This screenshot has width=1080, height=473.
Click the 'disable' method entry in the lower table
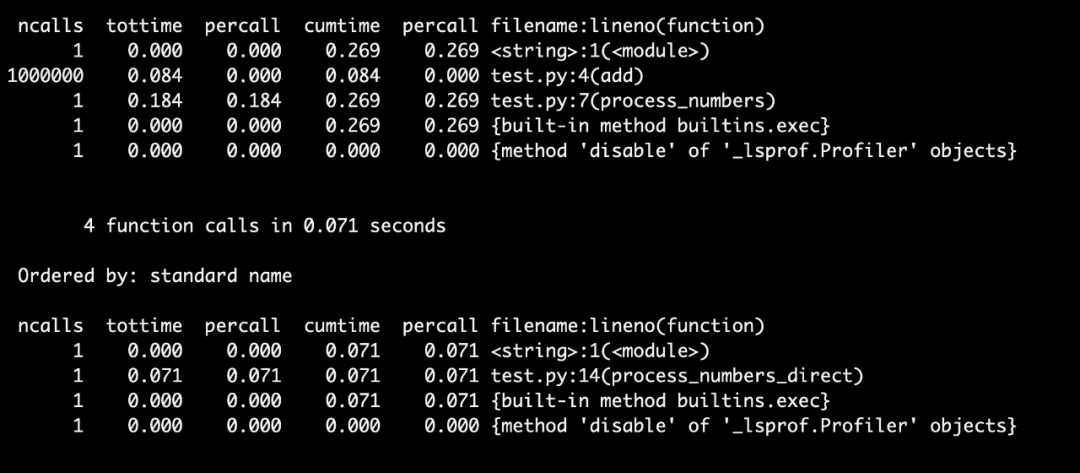pyautogui.click(x=753, y=425)
